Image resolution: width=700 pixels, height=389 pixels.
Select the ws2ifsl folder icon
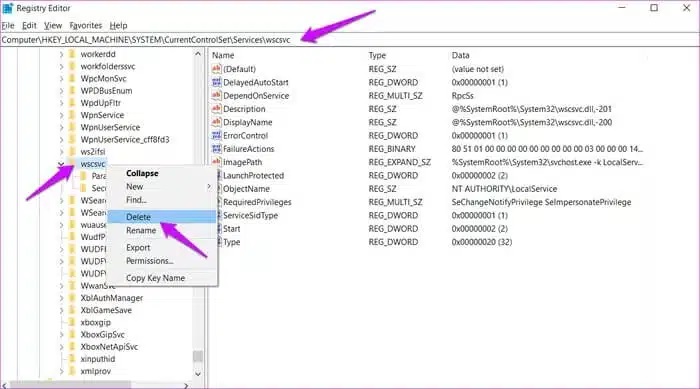72,151
